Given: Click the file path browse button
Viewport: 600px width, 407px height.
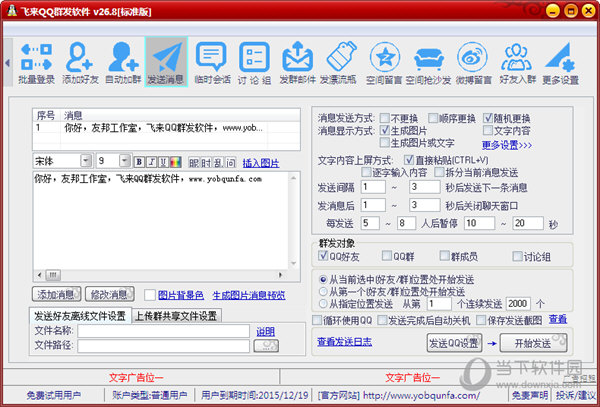Looking at the screenshot, I should pos(266,345).
